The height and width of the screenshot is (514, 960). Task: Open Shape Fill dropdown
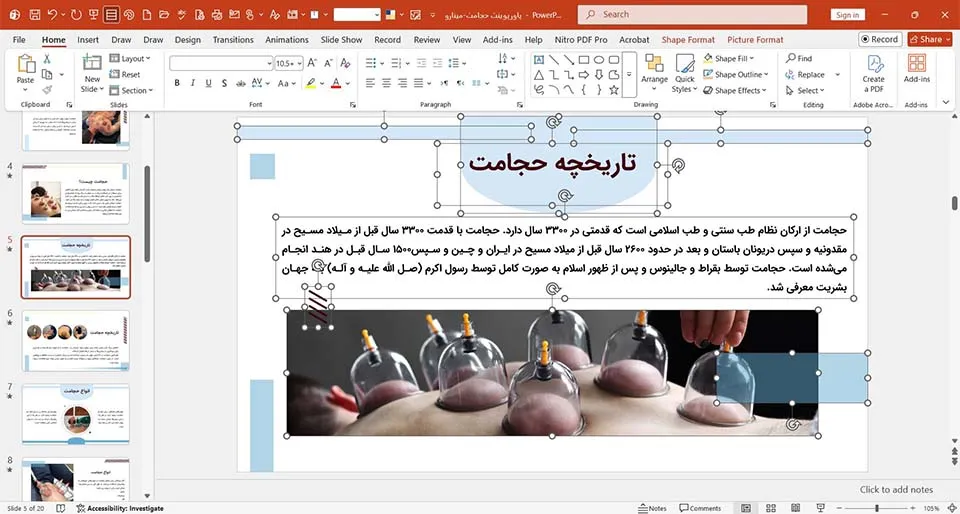[728, 59]
